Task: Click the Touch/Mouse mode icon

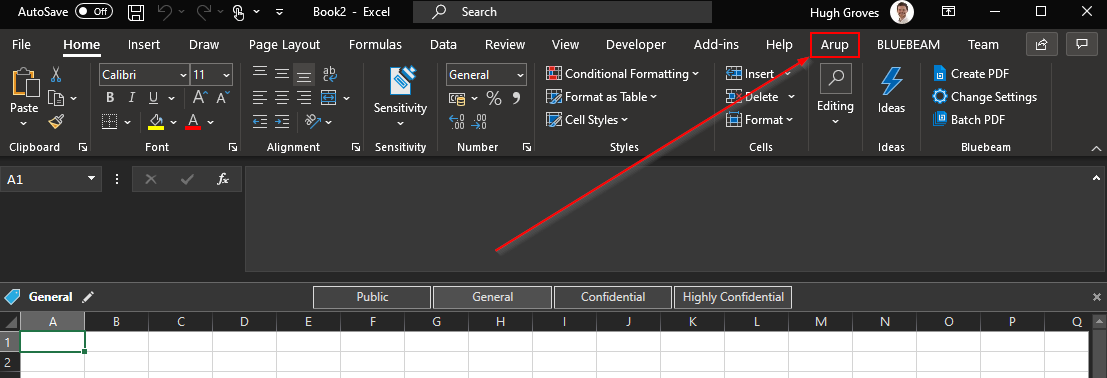Action: [x=238, y=12]
